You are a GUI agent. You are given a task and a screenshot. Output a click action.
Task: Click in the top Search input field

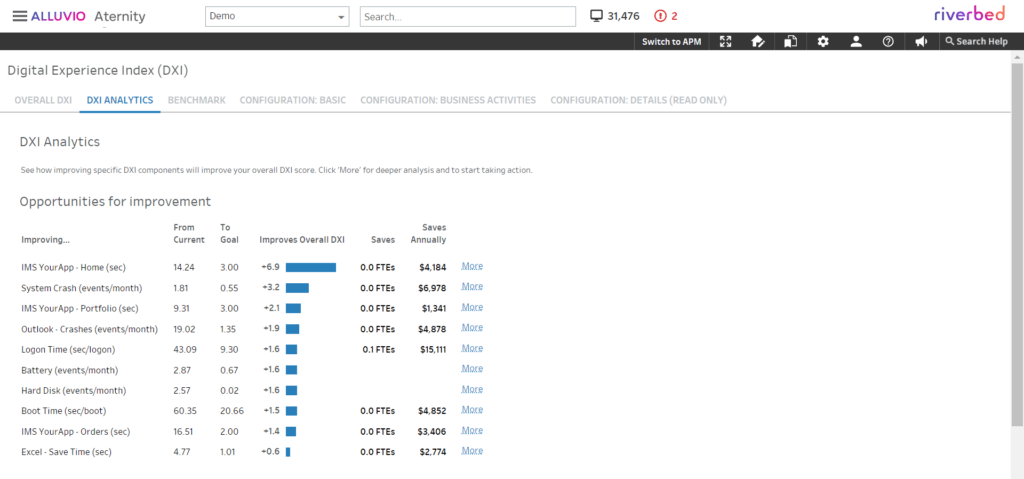coord(468,17)
